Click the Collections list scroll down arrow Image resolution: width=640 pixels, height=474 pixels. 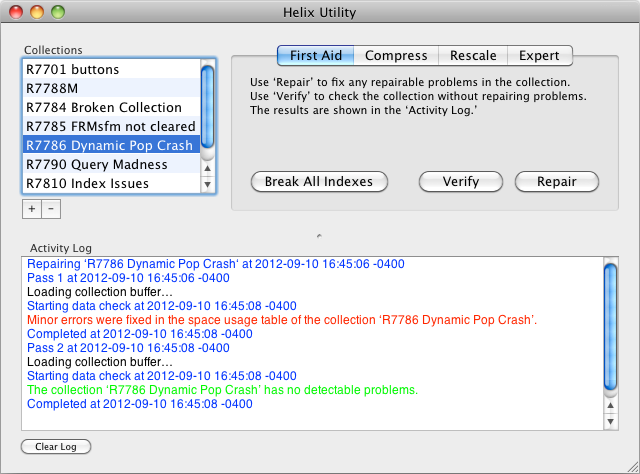point(207,185)
